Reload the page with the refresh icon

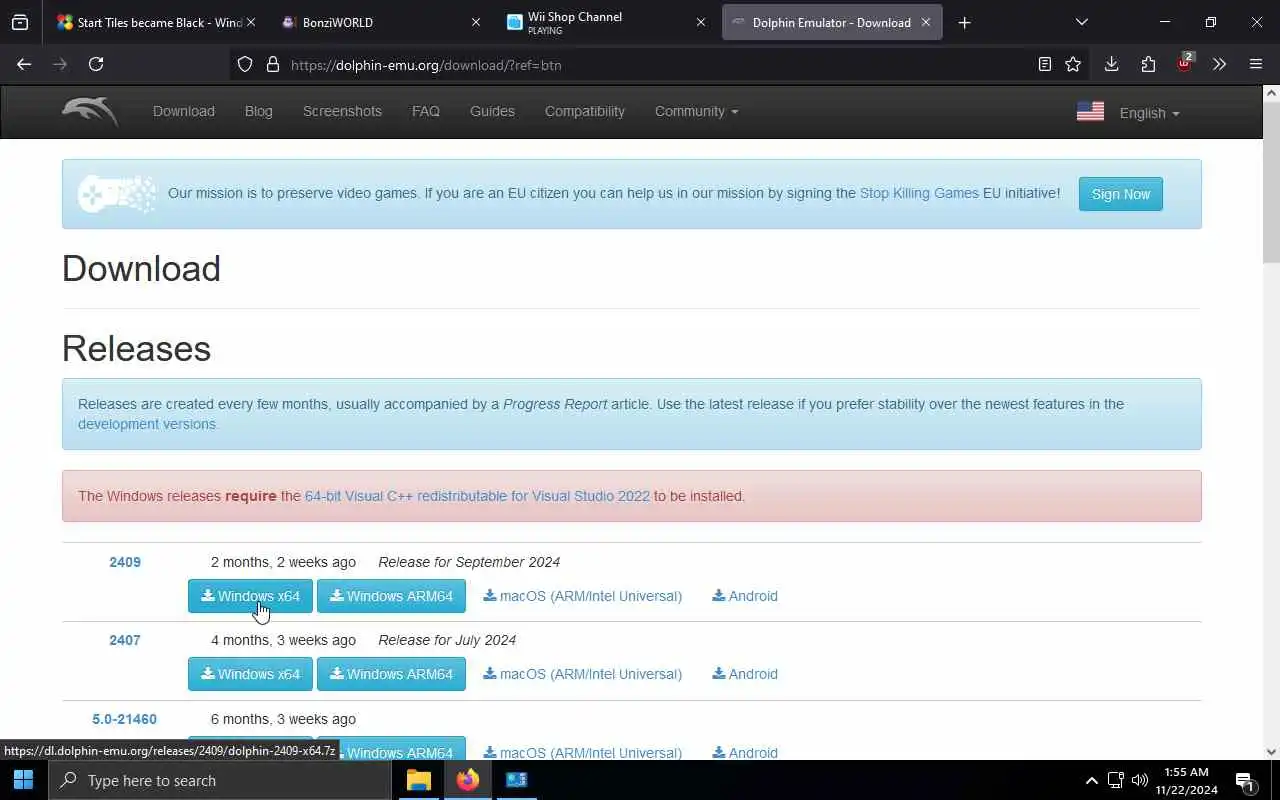pos(96,64)
